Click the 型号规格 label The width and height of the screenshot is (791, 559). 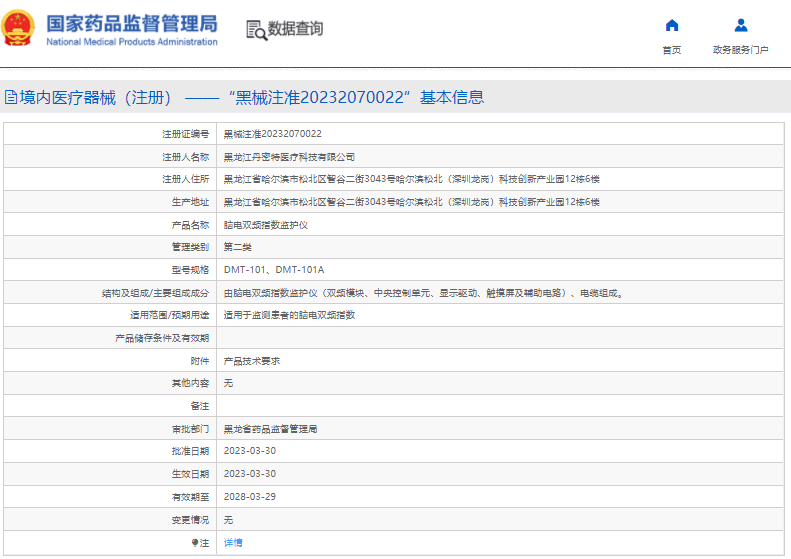(190, 270)
